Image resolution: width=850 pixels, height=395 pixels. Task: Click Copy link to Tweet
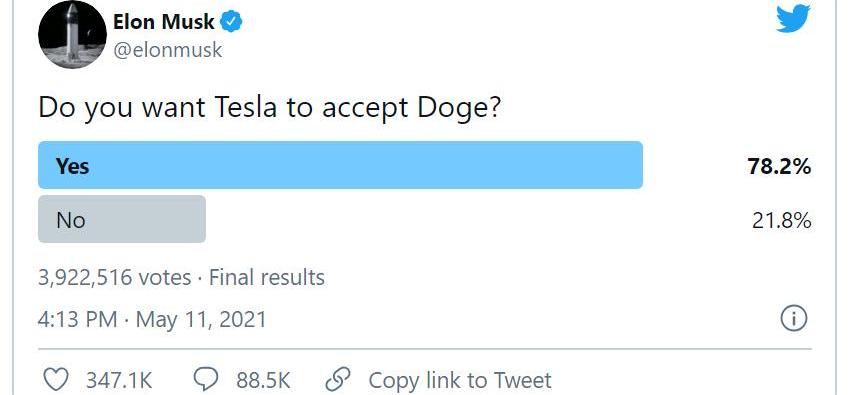tap(460, 380)
